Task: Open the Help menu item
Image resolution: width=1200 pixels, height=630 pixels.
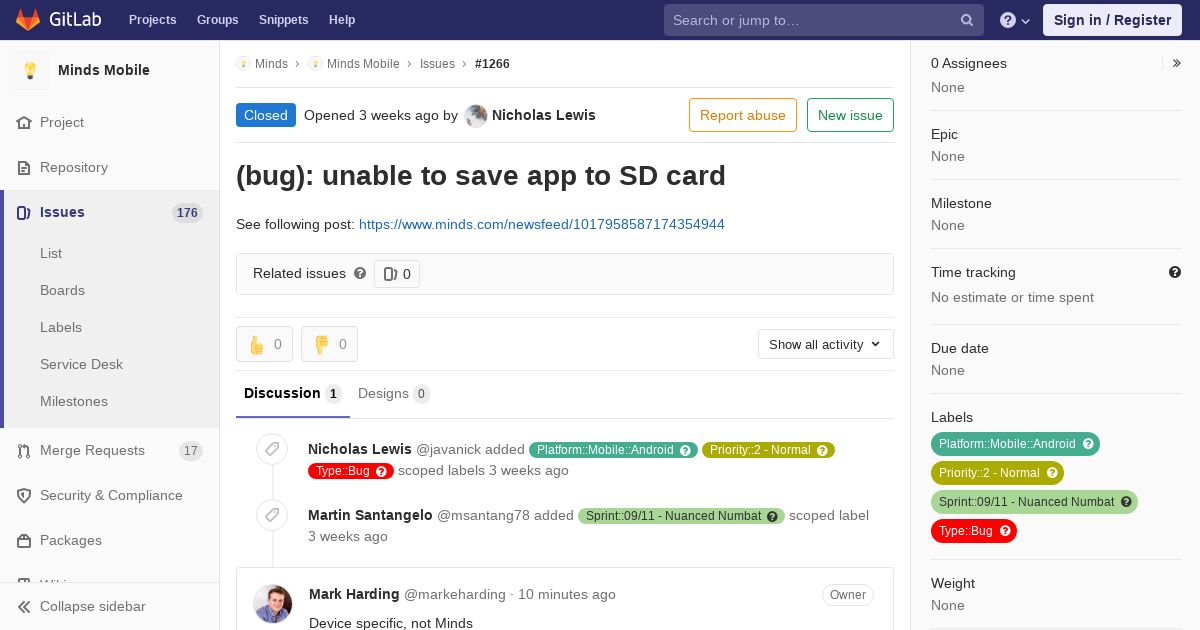Action: [342, 20]
